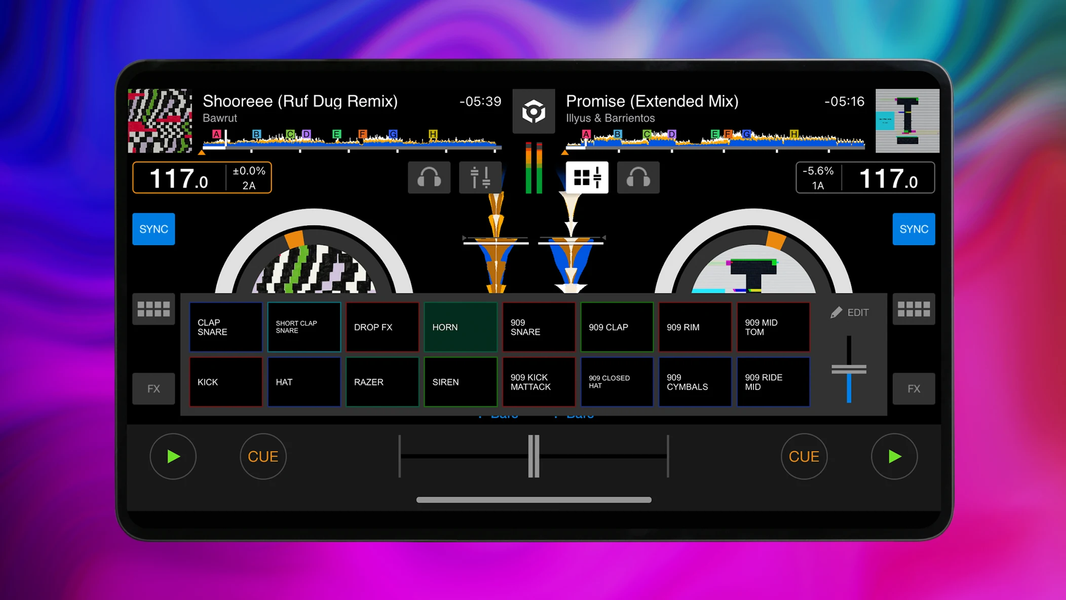Show the FX panel on the right deck
This screenshot has height=600, width=1066.
pos(913,388)
